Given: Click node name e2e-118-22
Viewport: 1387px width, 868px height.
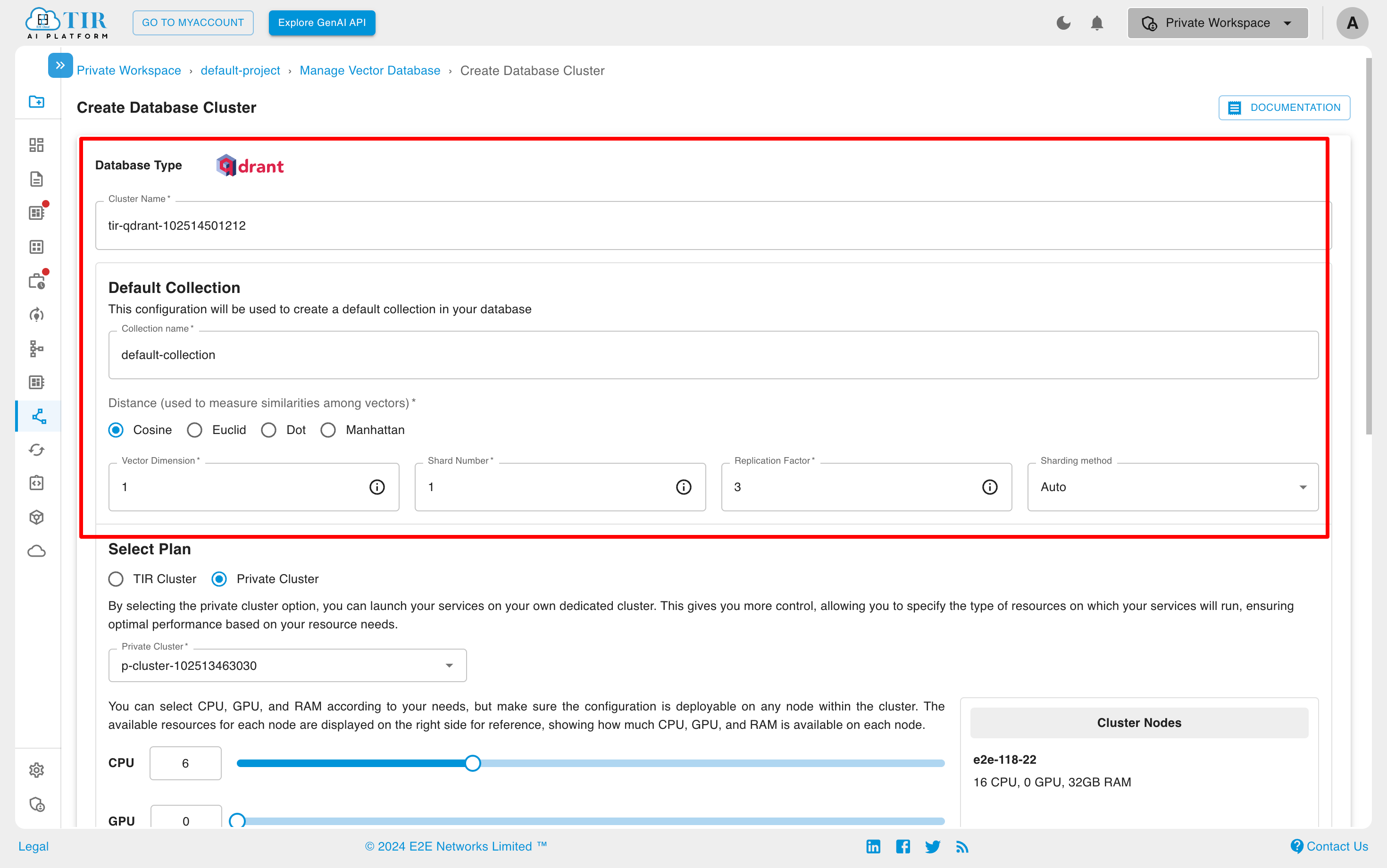Looking at the screenshot, I should click(1005, 759).
